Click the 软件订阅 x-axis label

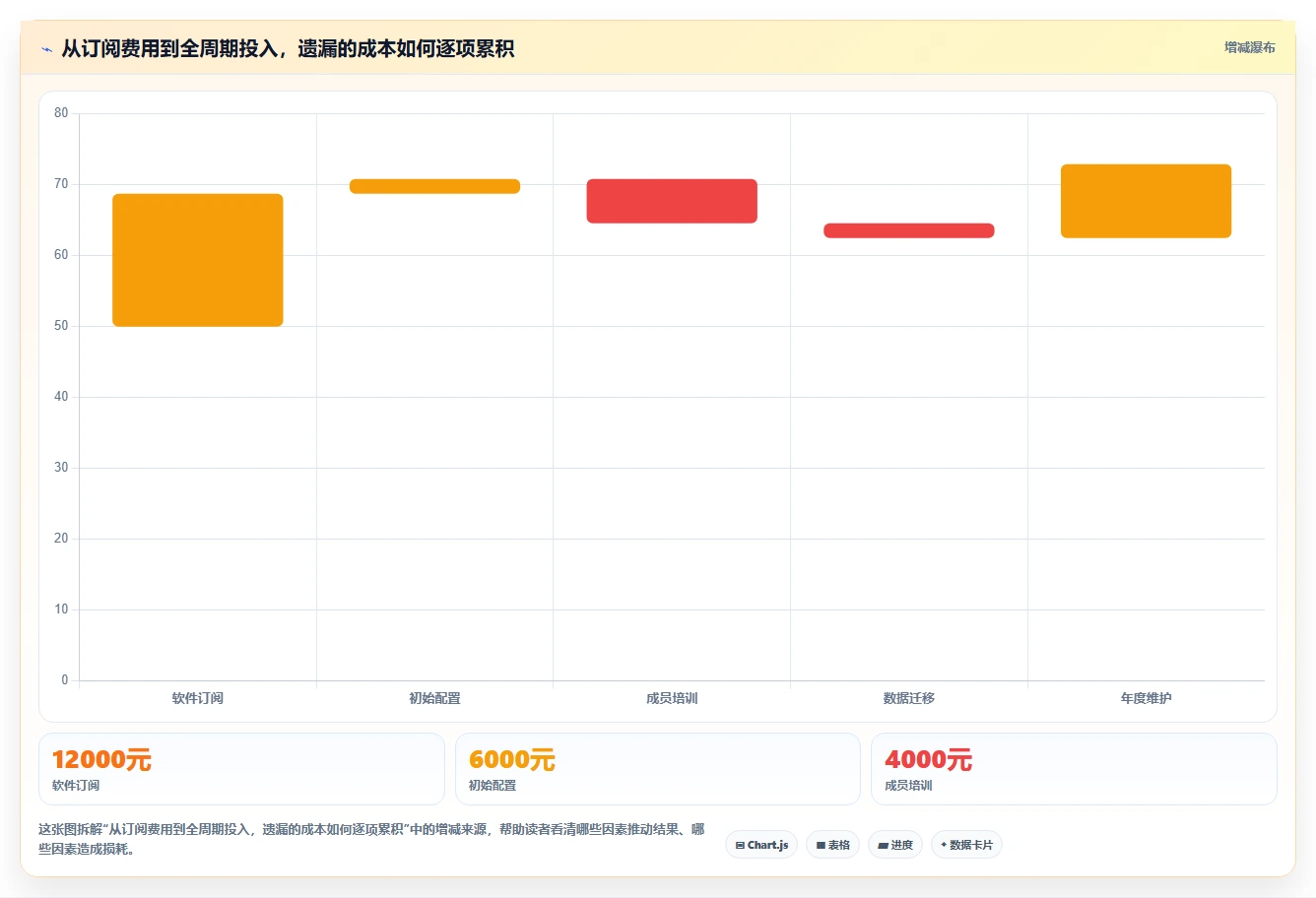click(198, 698)
